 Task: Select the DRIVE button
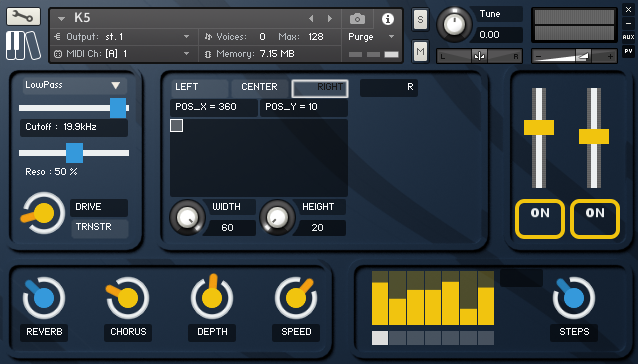click(x=99, y=207)
